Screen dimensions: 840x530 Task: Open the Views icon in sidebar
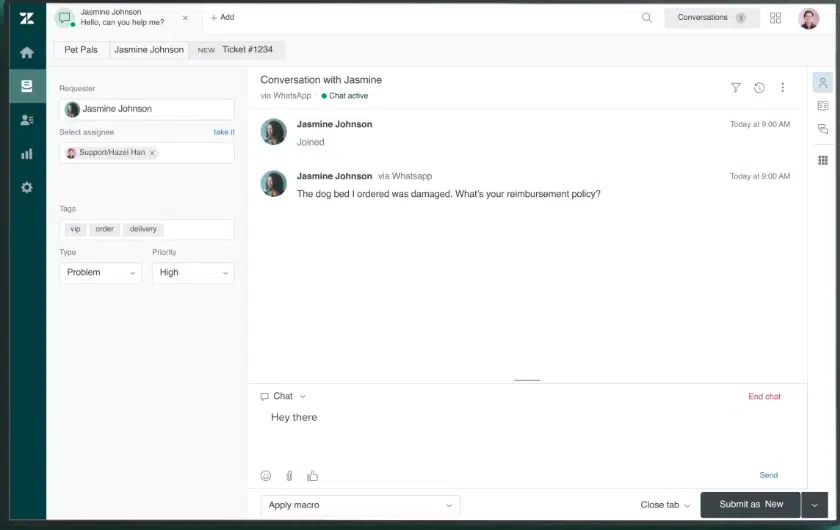coord(26,86)
